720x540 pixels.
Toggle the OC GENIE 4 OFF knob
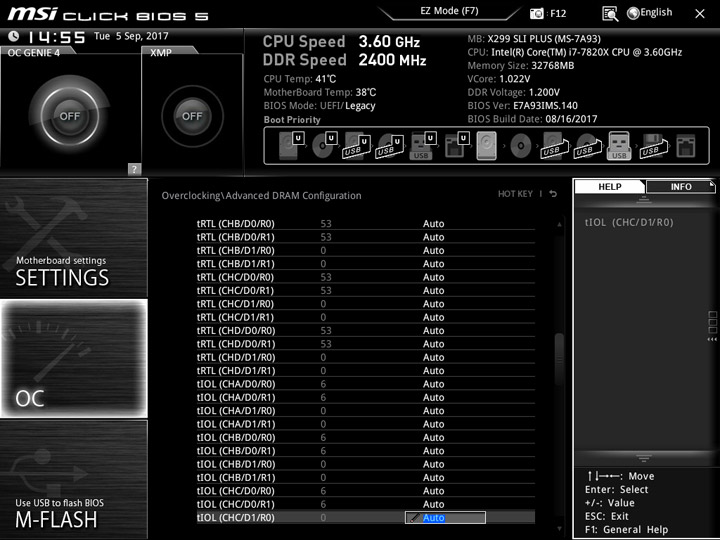(70, 116)
